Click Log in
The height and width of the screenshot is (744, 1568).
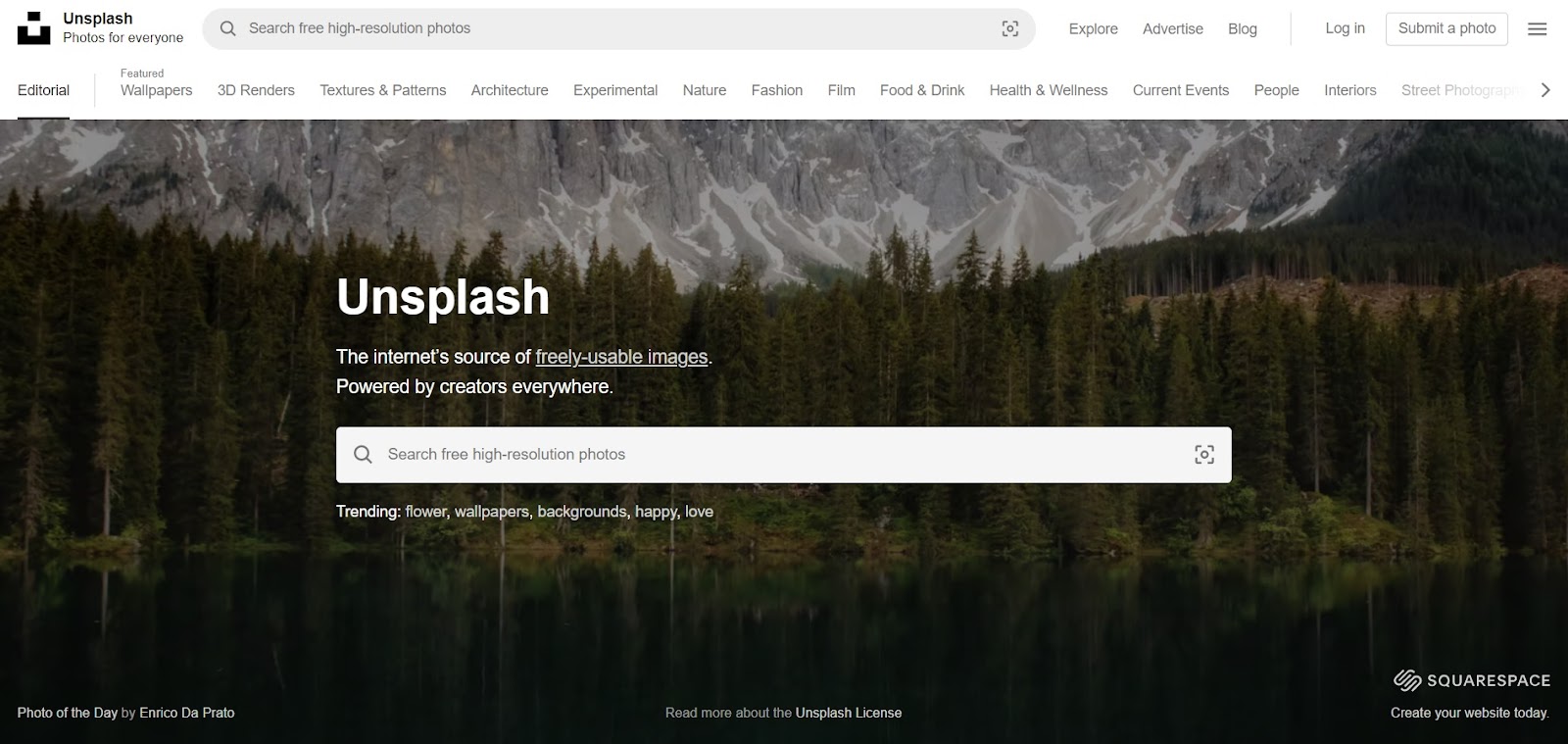pyautogui.click(x=1345, y=28)
